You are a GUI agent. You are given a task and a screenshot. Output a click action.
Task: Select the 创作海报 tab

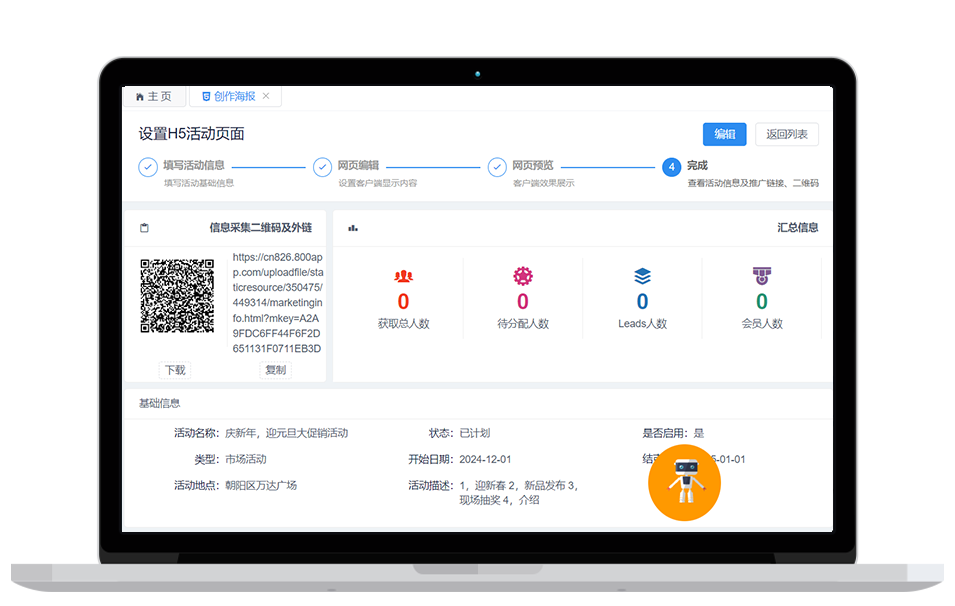click(228, 97)
